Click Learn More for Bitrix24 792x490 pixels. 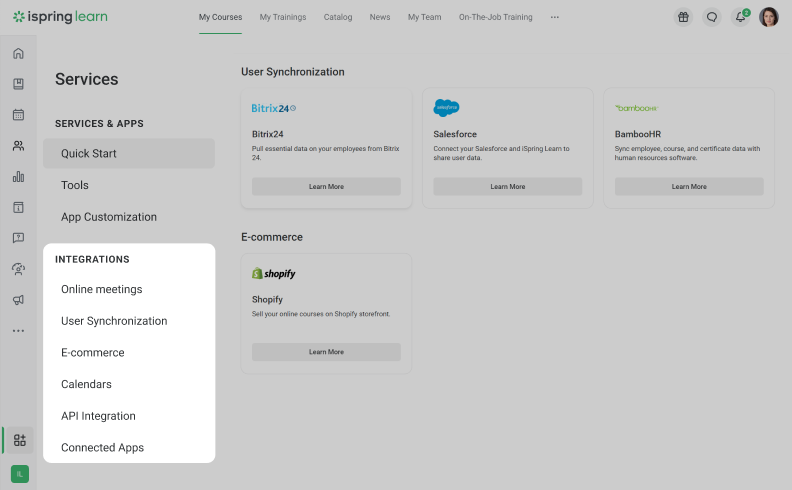326,186
